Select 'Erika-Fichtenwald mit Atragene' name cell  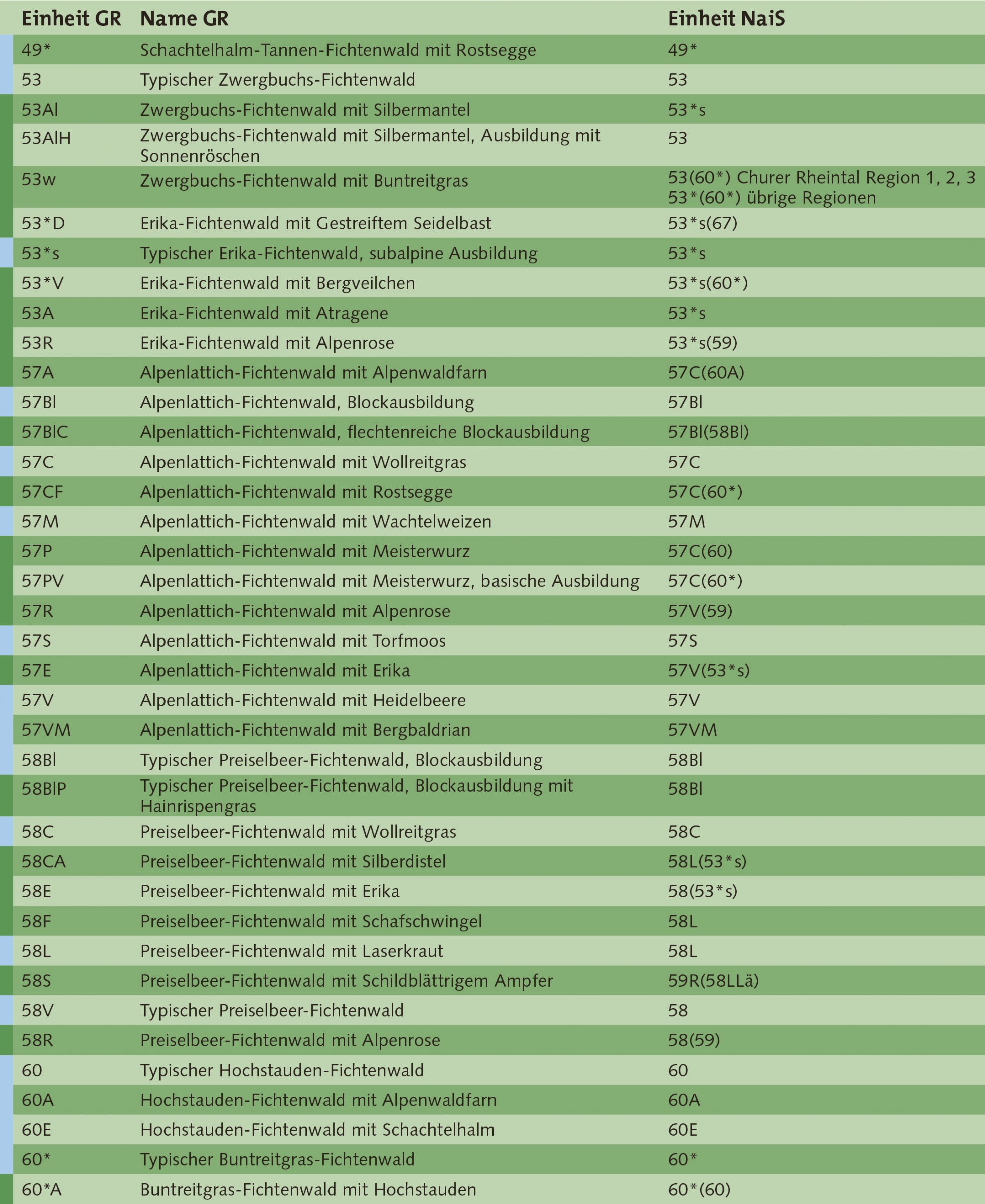tap(264, 313)
